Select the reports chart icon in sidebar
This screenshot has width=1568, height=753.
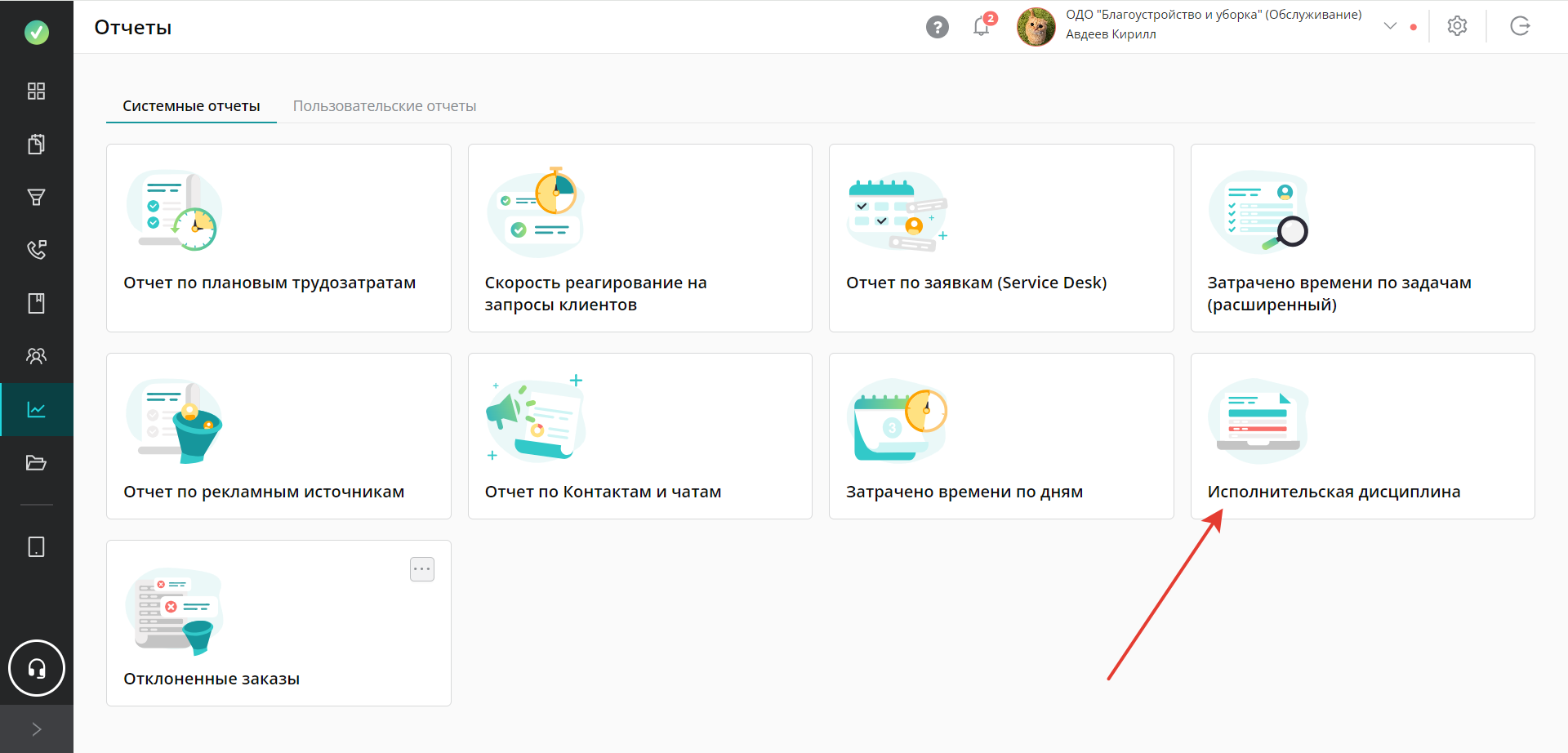click(x=37, y=409)
